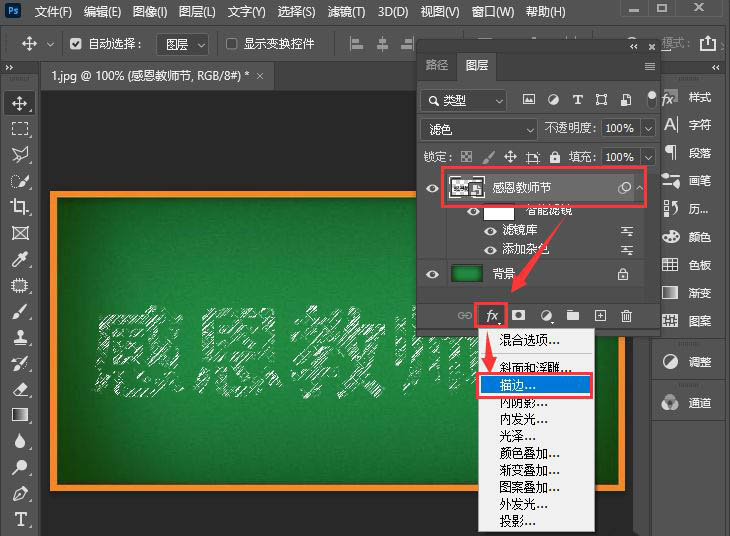The height and width of the screenshot is (536, 730).
Task: Collapse 感恩教师节 layer effects arrow
Action: [640, 188]
